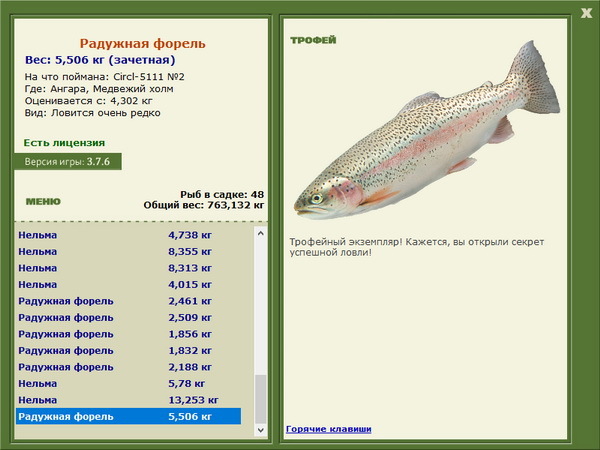Click the fish list scrollbar thumb
600x450 pixels.
261,399
